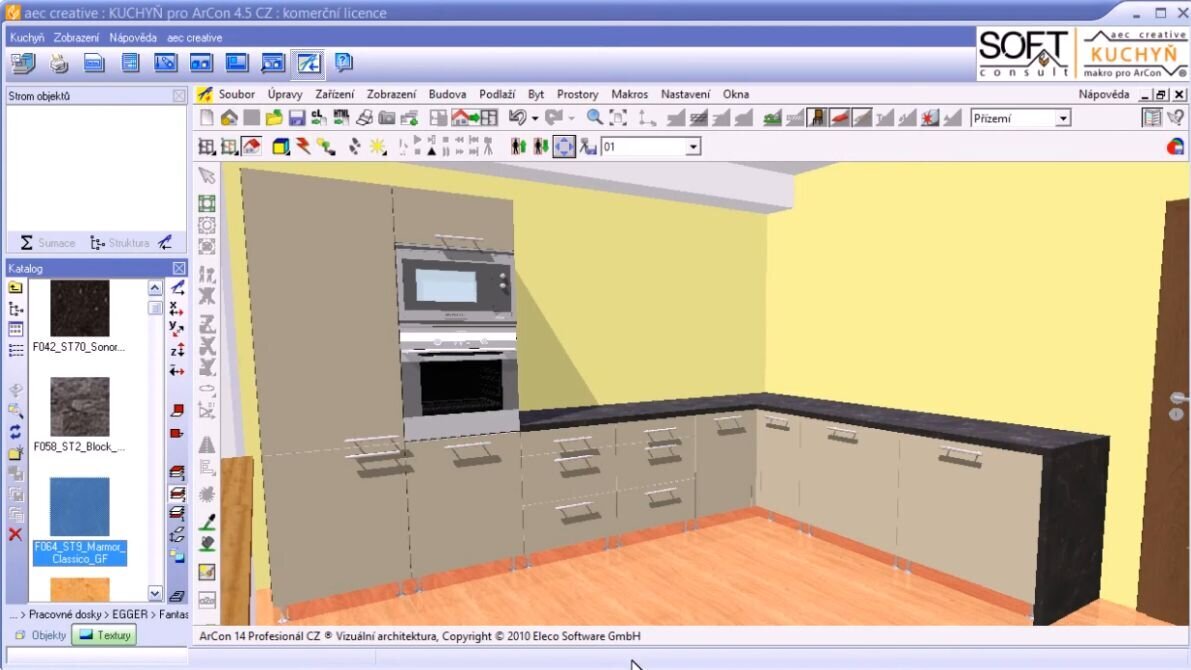Click the undo arrow icon
Viewport: 1191px width, 670px height.
(x=517, y=118)
